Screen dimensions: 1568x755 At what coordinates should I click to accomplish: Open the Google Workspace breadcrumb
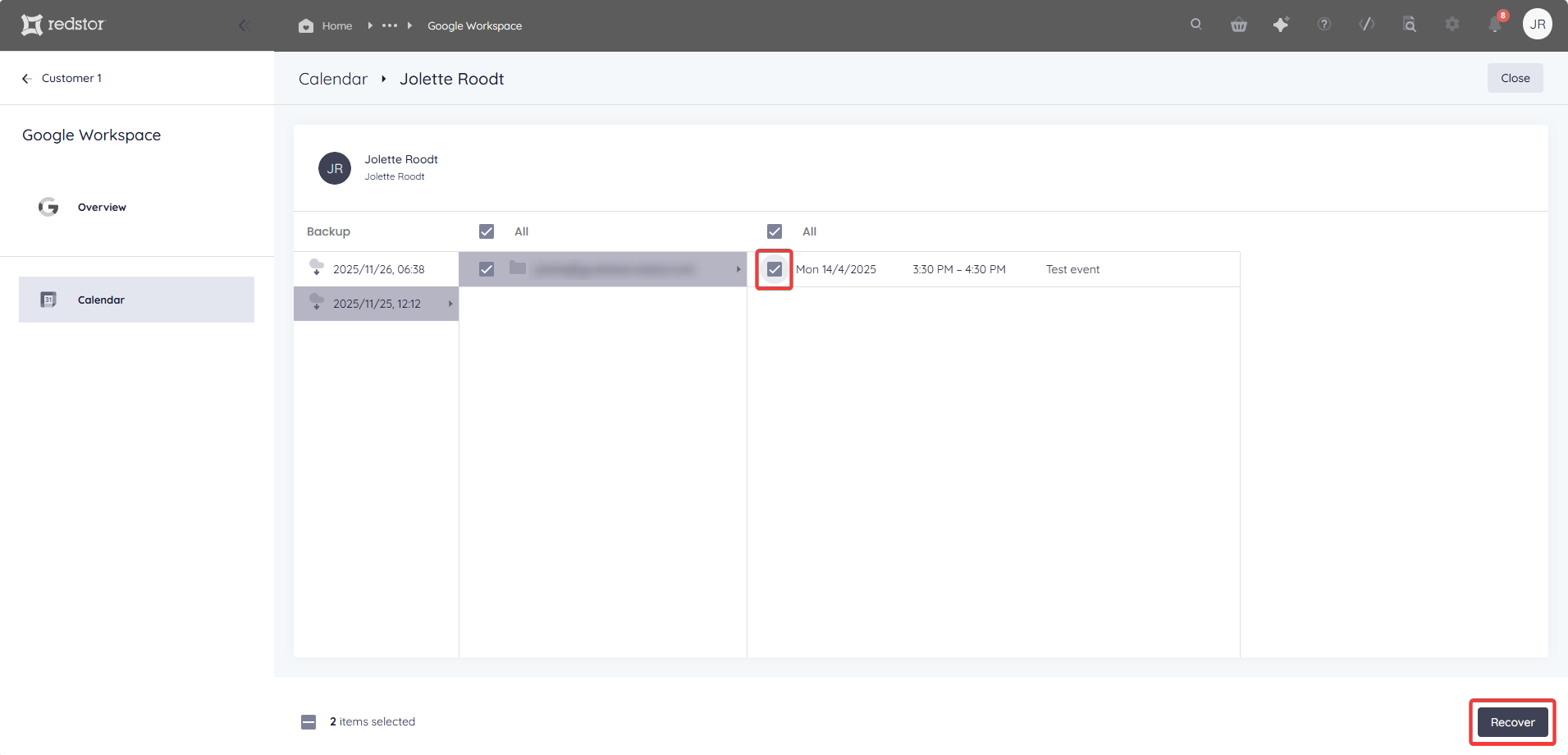click(474, 25)
